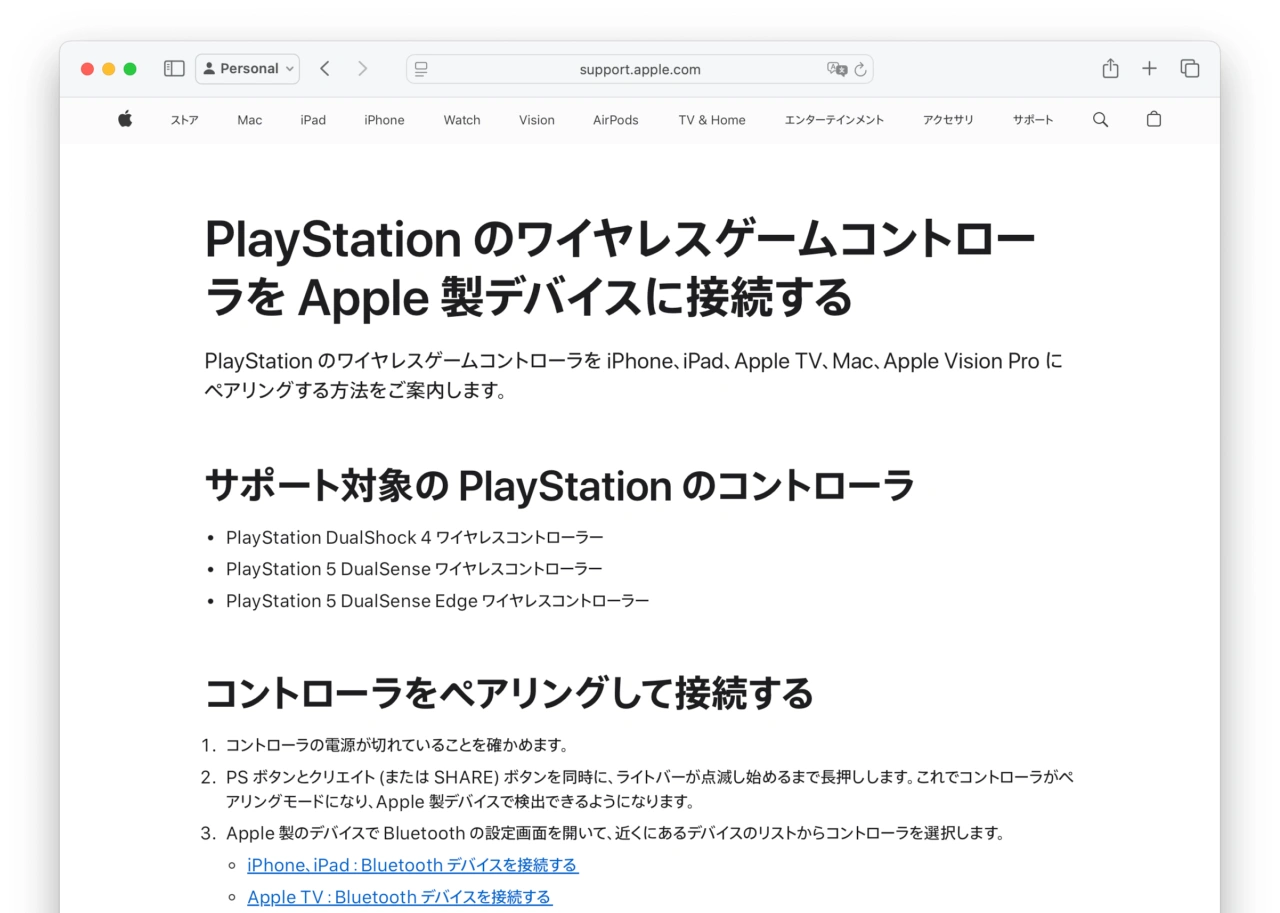Open the Personal profile dropdown
This screenshot has width=1280, height=913.
tap(248, 69)
